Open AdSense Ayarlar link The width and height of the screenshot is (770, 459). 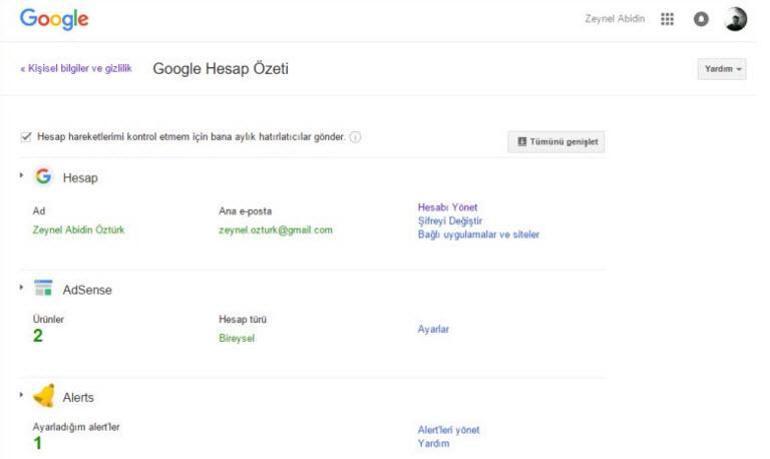pos(433,329)
